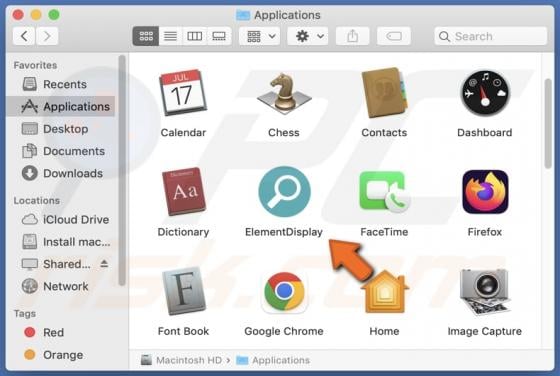The height and width of the screenshot is (376, 560).
Task: Switch to gallery view mode
Action: 219,36
